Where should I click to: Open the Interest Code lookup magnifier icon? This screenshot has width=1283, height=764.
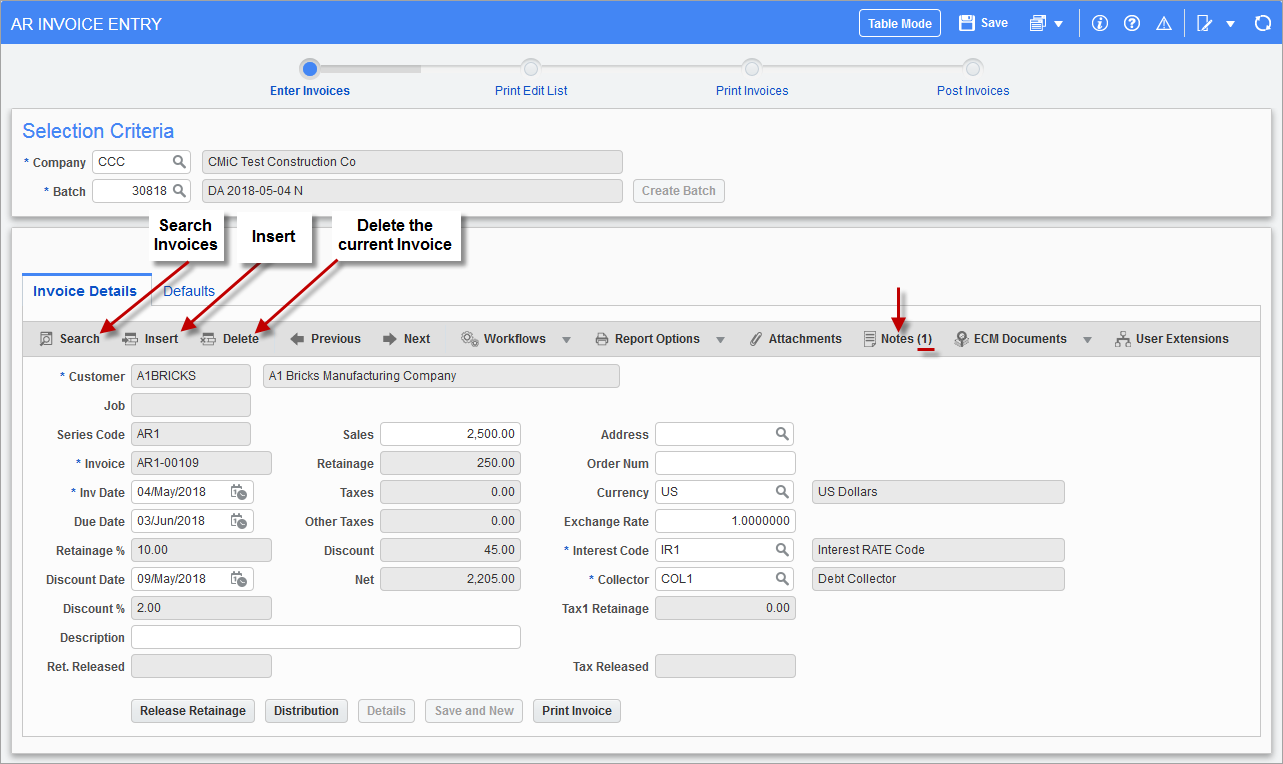[782, 550]
